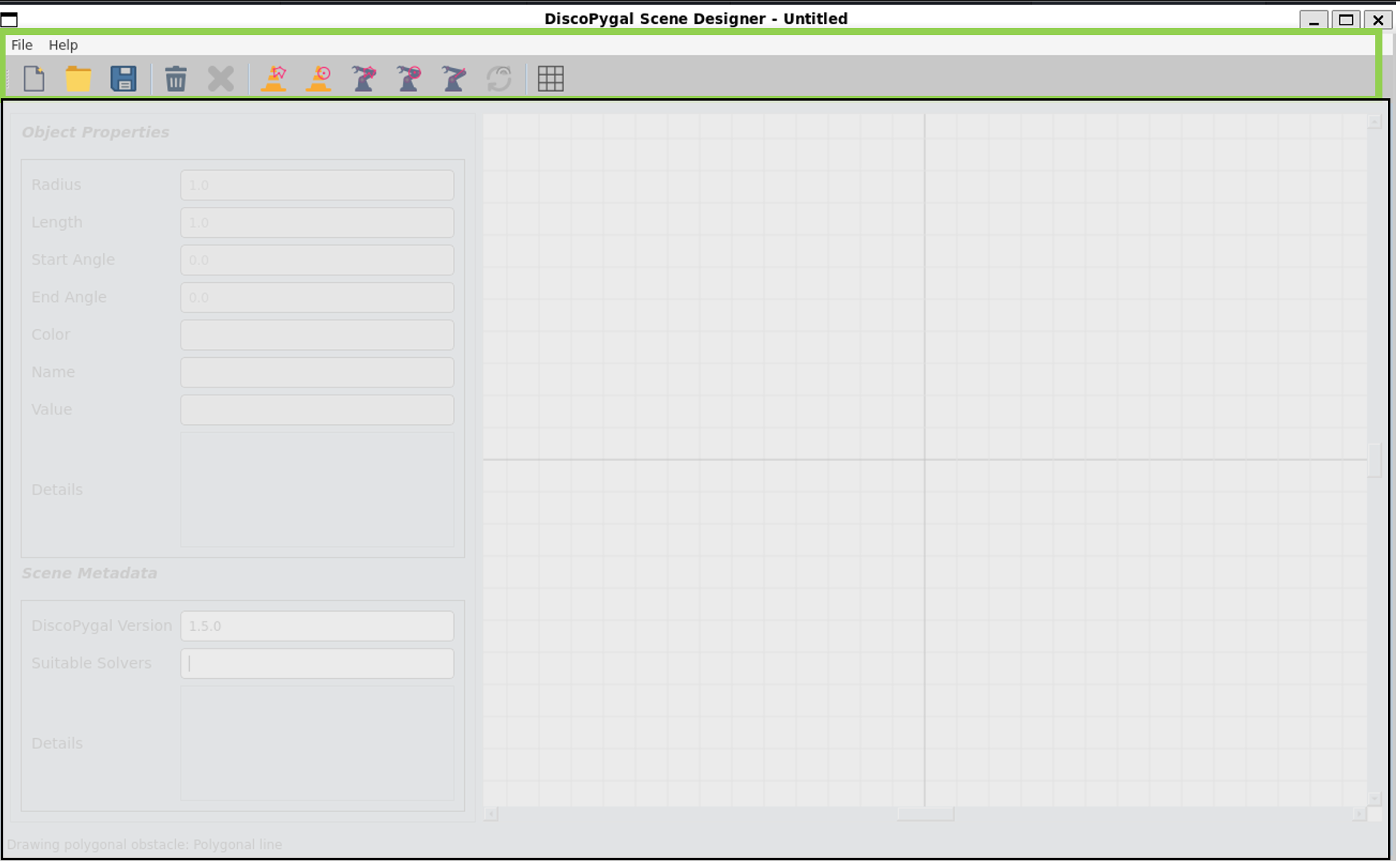
Task: Click the Value input field
Action: [317, 410]
